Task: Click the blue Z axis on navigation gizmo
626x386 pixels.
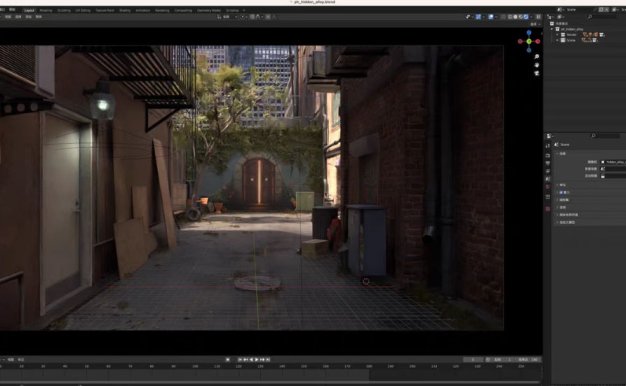Action: pyautogui.click(x=529, y=32)
